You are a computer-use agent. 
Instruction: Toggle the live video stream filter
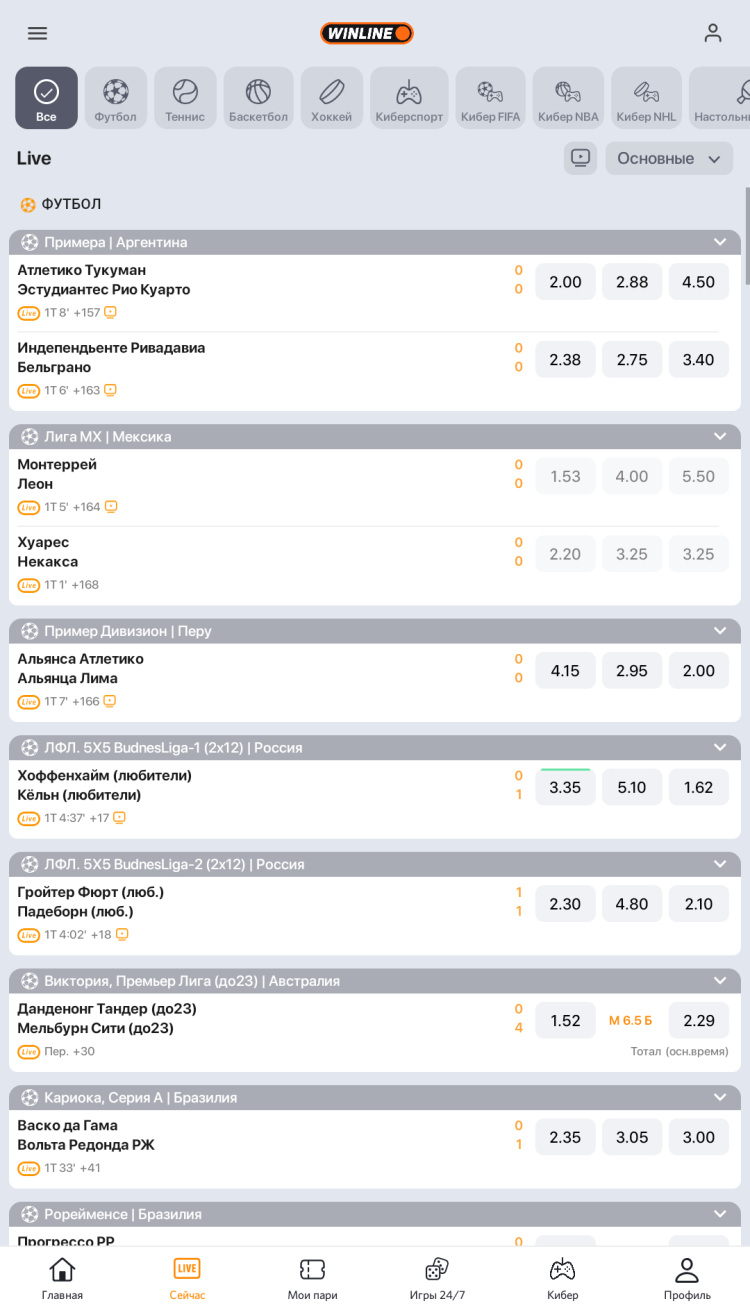coord(580,158)
